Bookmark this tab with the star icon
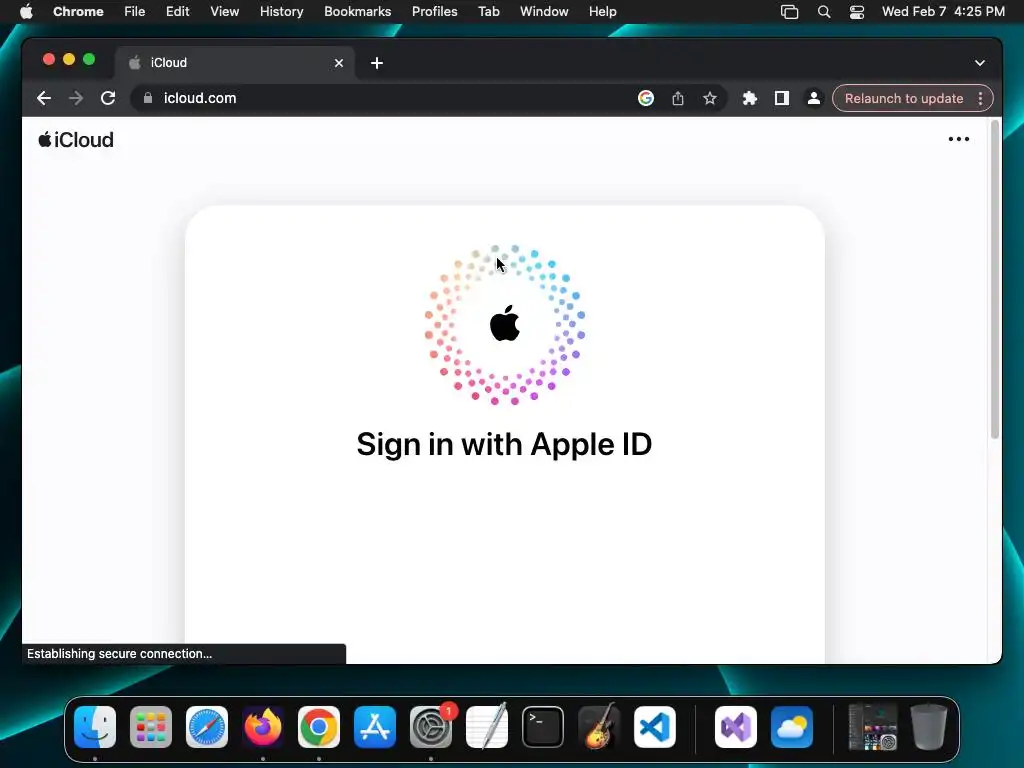Image resolution: width=1024 pixels, height=768 pixels. (x=710, y=98)
